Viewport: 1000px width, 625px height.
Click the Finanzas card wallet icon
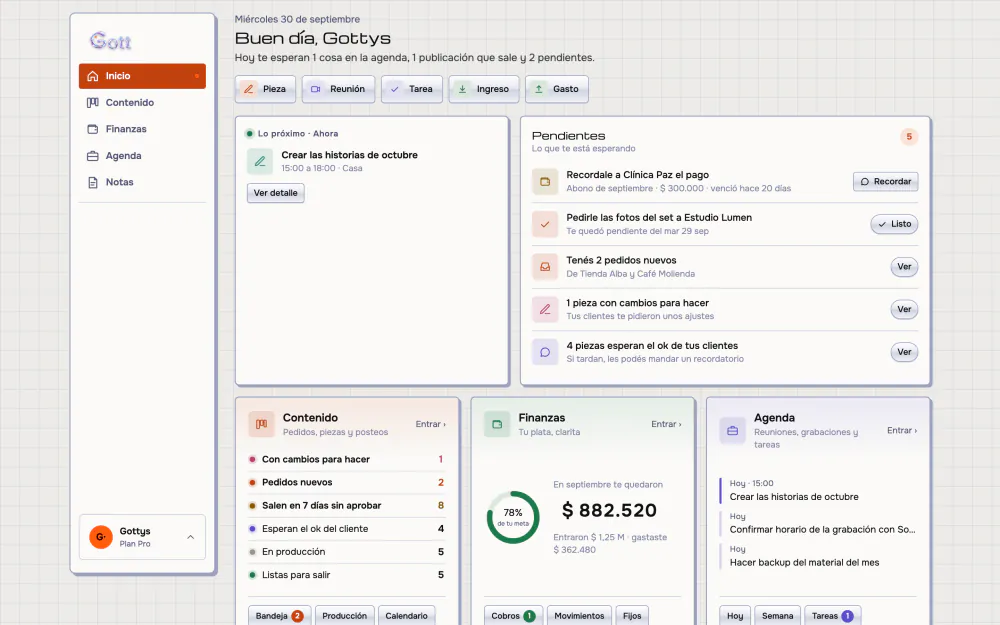pyautogui.click(x=497, y=424)
